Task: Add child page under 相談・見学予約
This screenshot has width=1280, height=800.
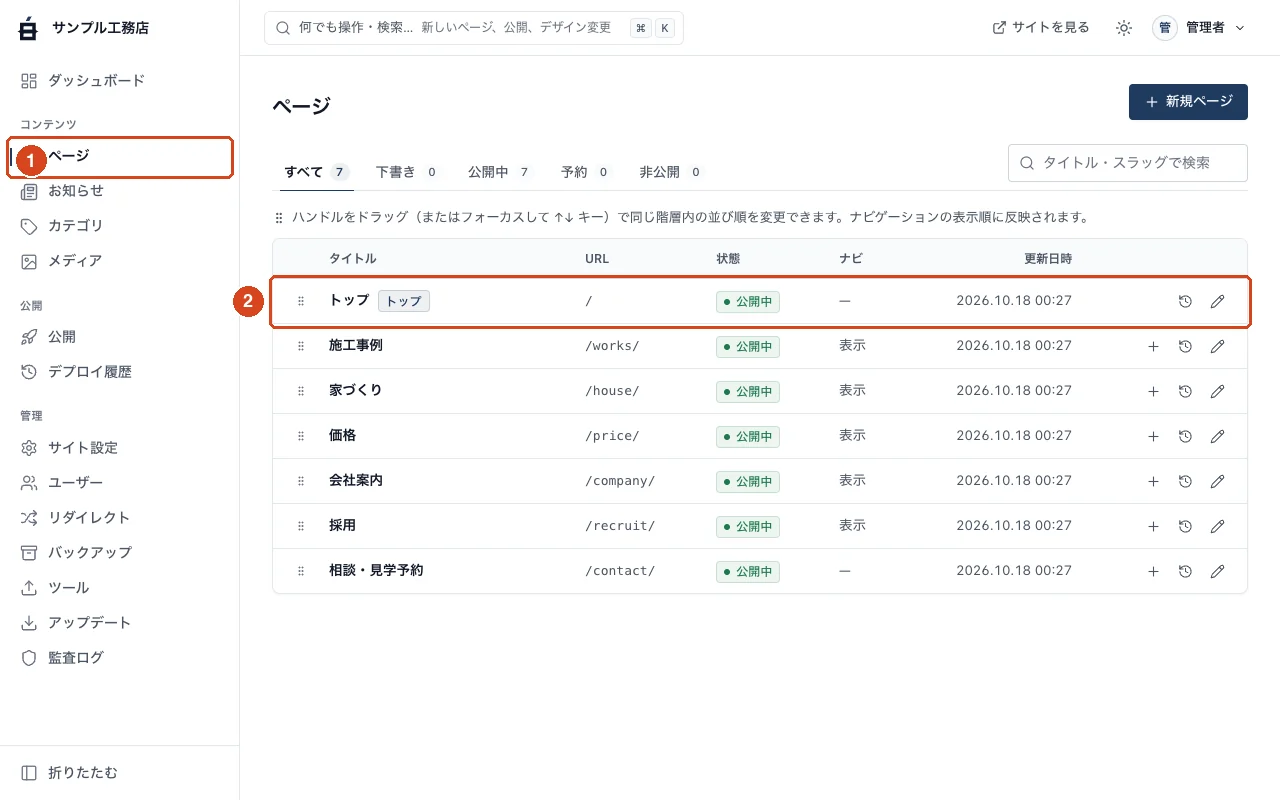Action: coord(1153,571)
